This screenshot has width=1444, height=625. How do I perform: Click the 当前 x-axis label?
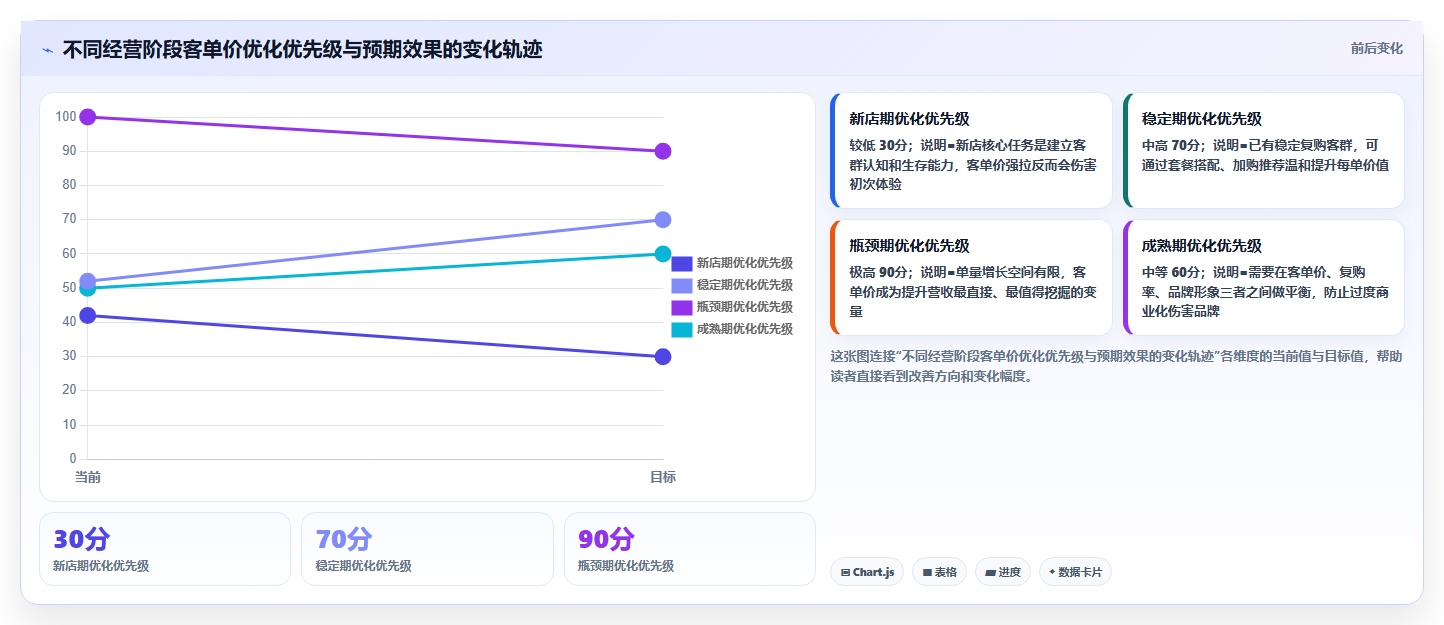click(88, 478)
